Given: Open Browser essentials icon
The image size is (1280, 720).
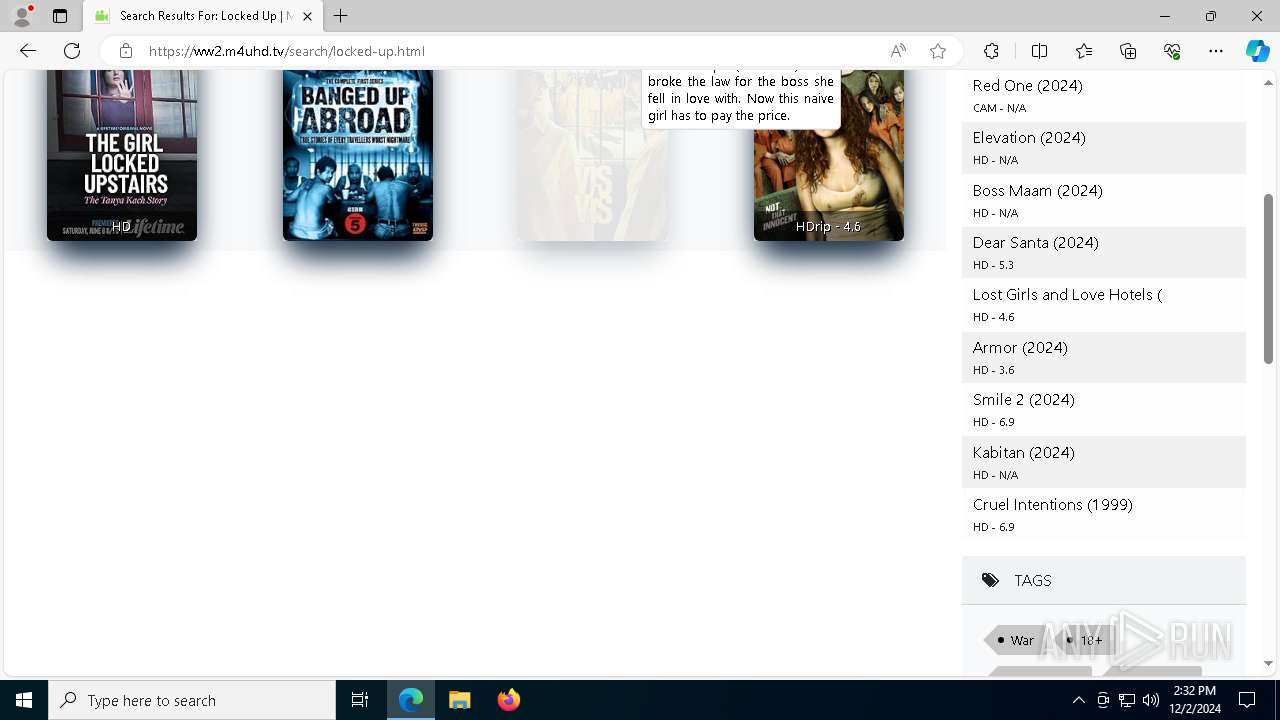Looking at the screenshot, I should [x=1172, y=51].
